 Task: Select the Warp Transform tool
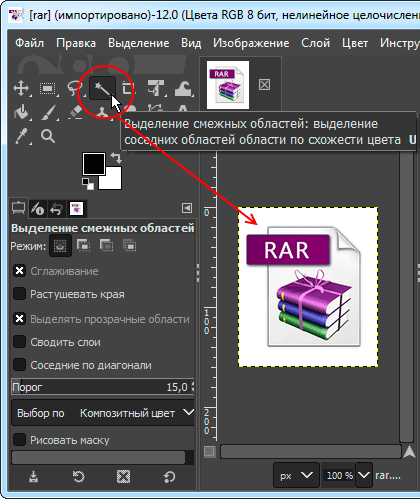click(x=183, y=88)
